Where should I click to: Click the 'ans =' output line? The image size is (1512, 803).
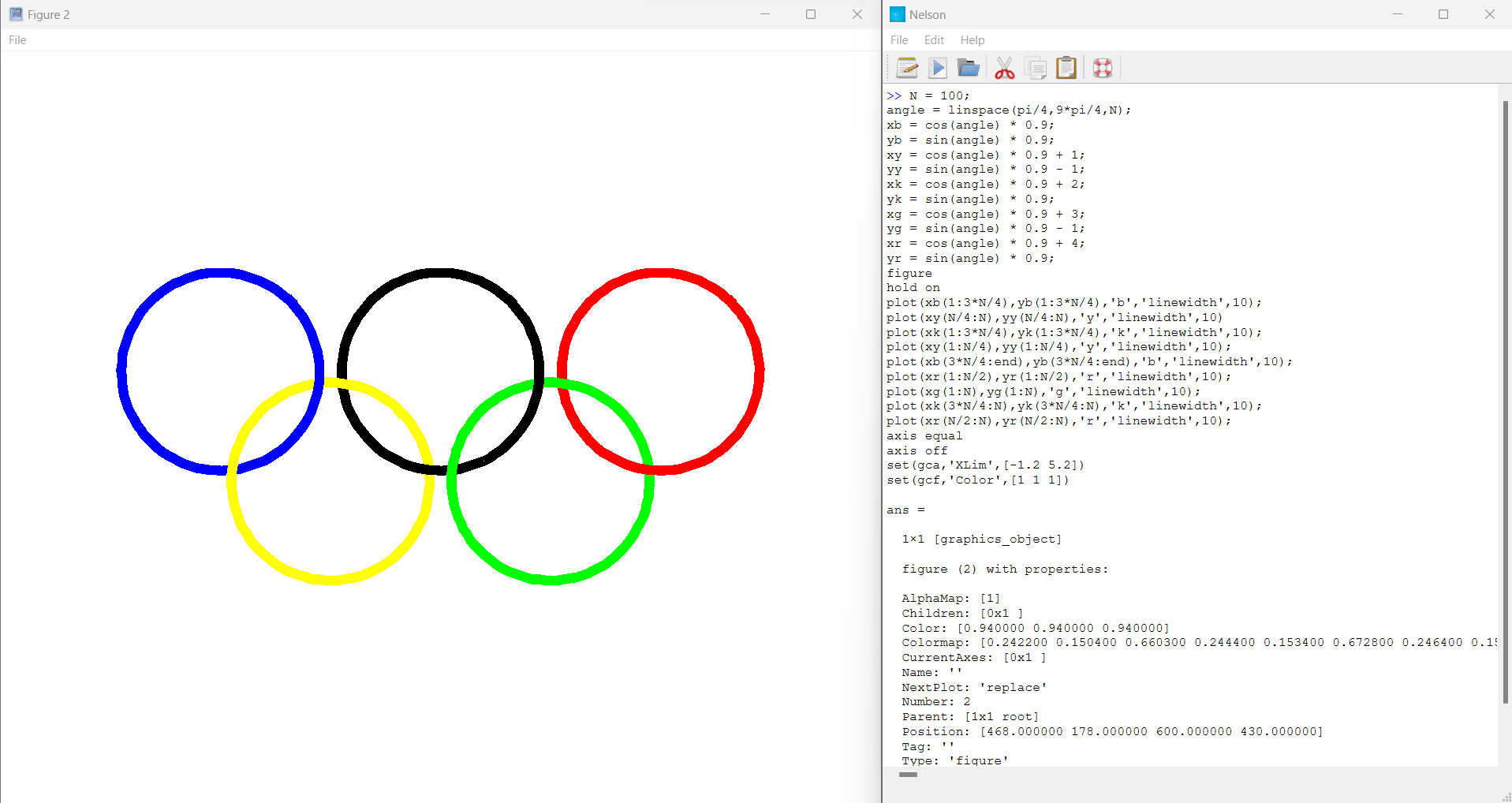[905, 510]
